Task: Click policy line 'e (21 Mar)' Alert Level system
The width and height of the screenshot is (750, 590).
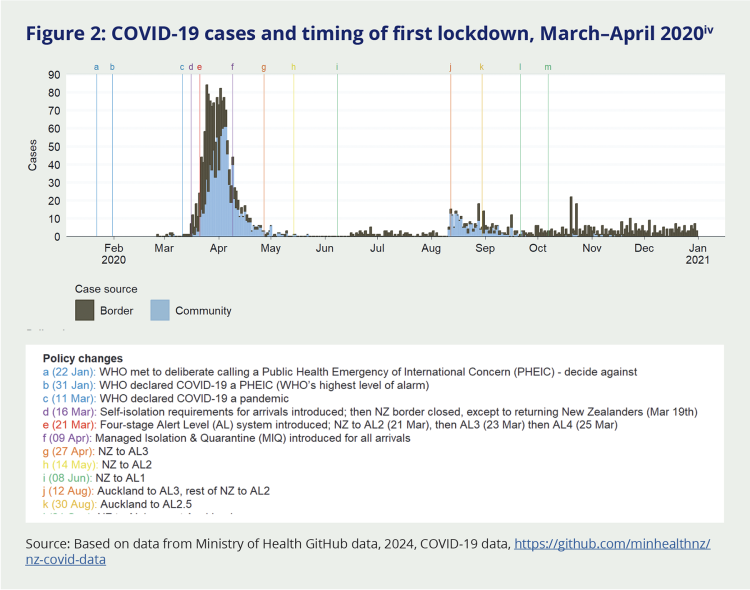Action: point(330,425)
